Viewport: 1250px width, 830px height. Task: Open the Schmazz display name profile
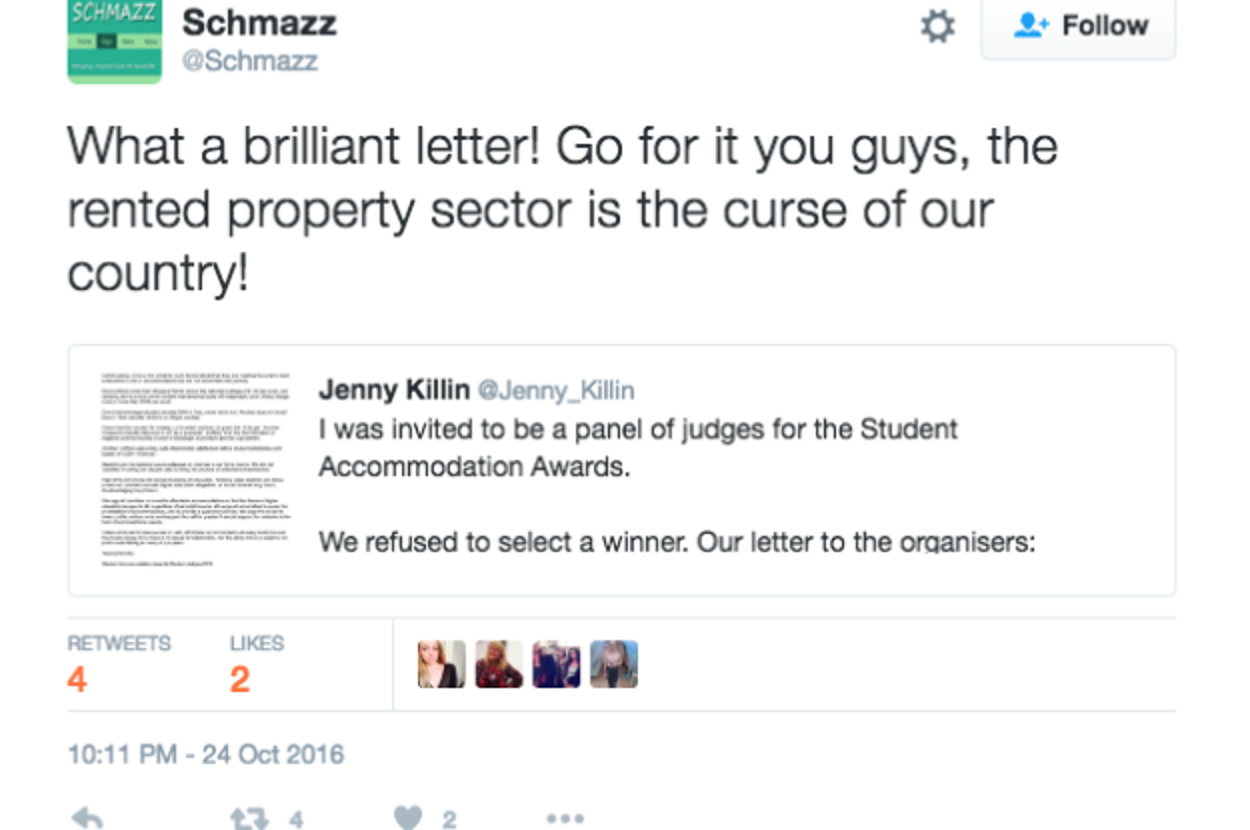click(x=259, y=23)
